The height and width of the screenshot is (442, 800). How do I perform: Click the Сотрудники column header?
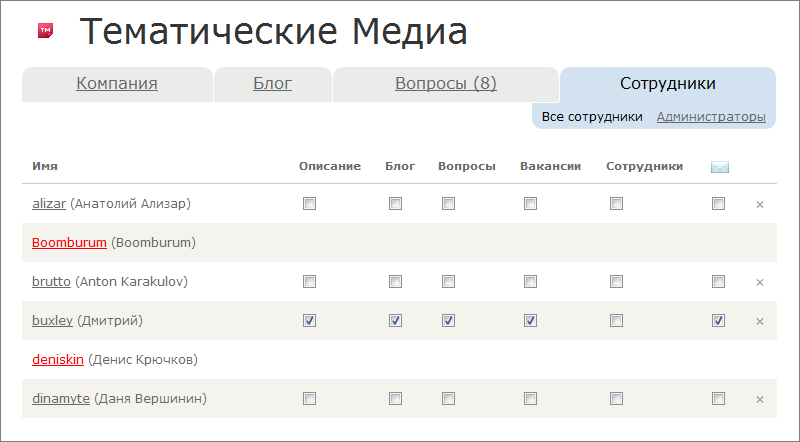(x=644, y=166)
